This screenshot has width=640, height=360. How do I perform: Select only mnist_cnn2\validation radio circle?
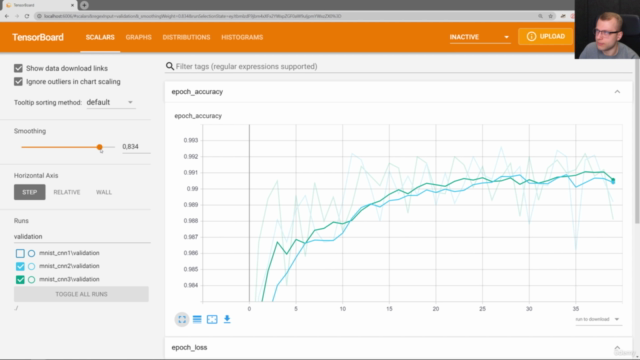(x=31, y=266)
